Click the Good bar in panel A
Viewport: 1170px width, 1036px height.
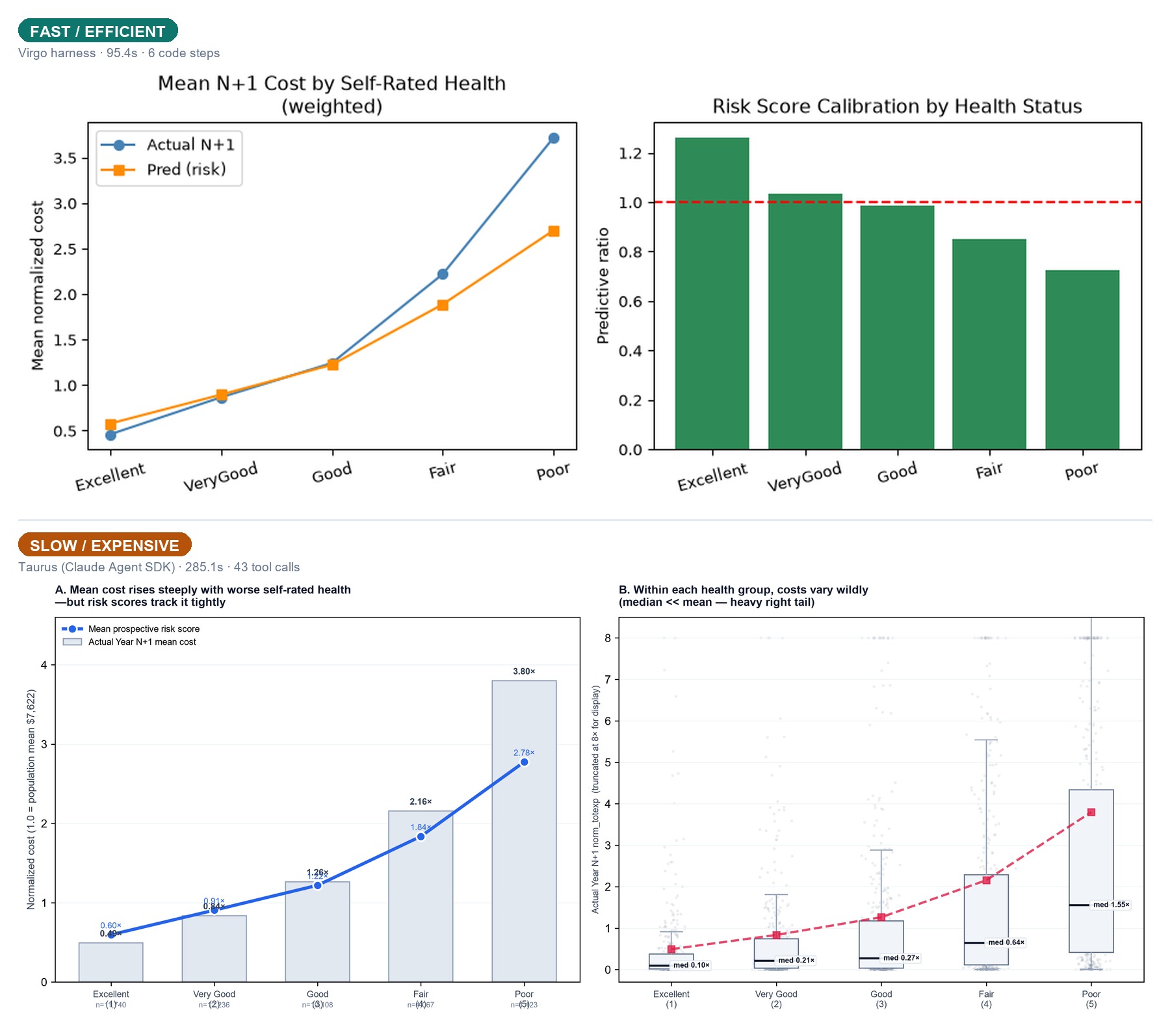tap(317, 932)
